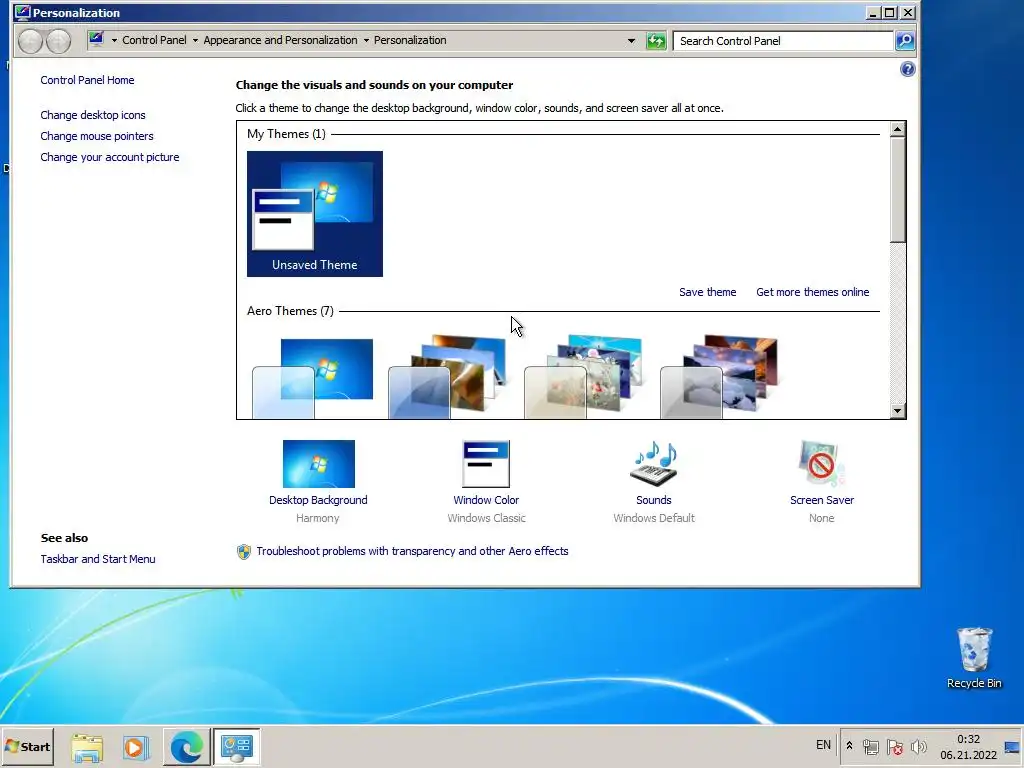Click the Aero Themes (7) heading
Image resolution: width=1024 pixels, height=768 pixels.
click(290, 311)
